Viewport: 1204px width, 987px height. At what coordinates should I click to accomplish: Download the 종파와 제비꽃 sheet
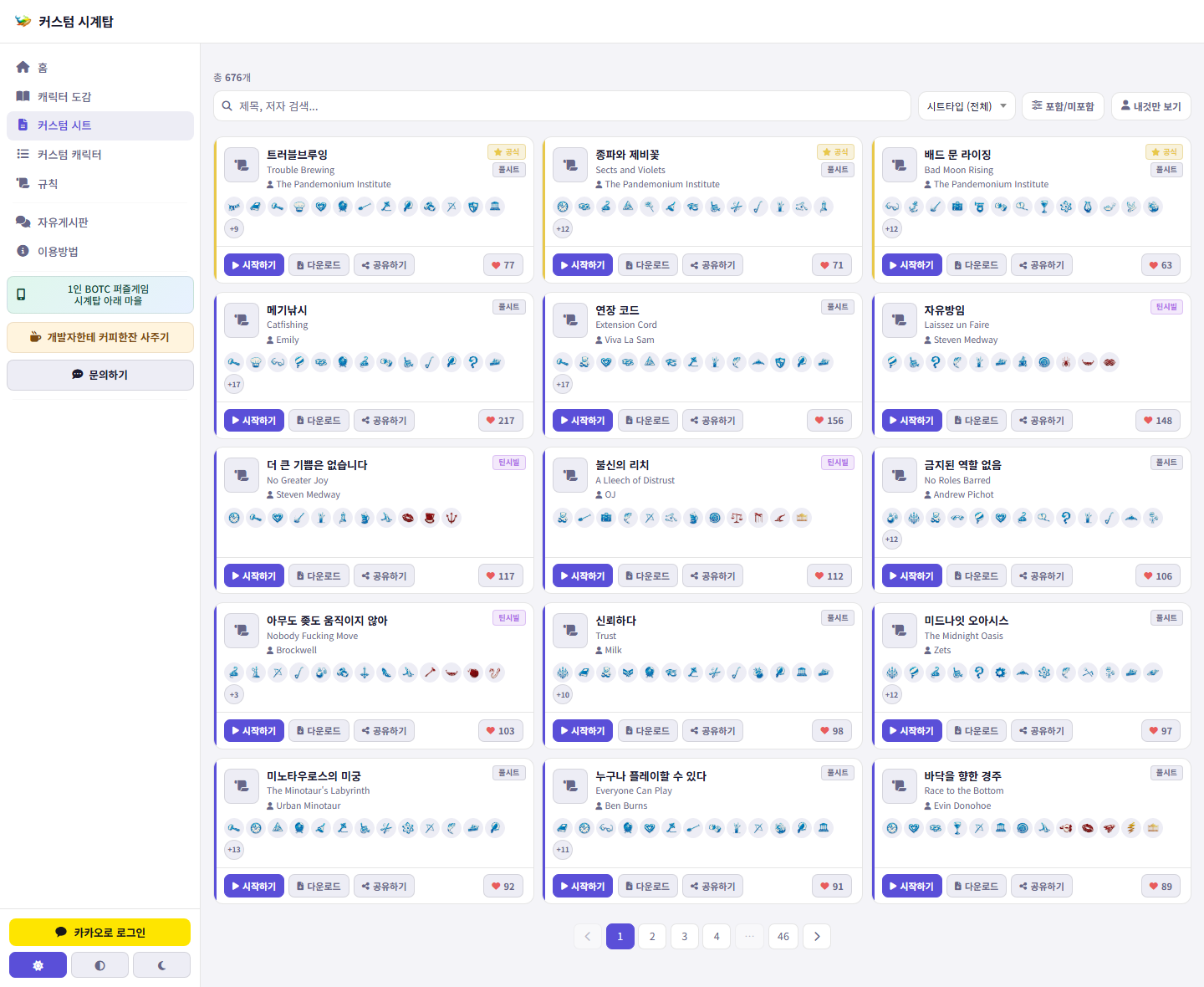648,265
